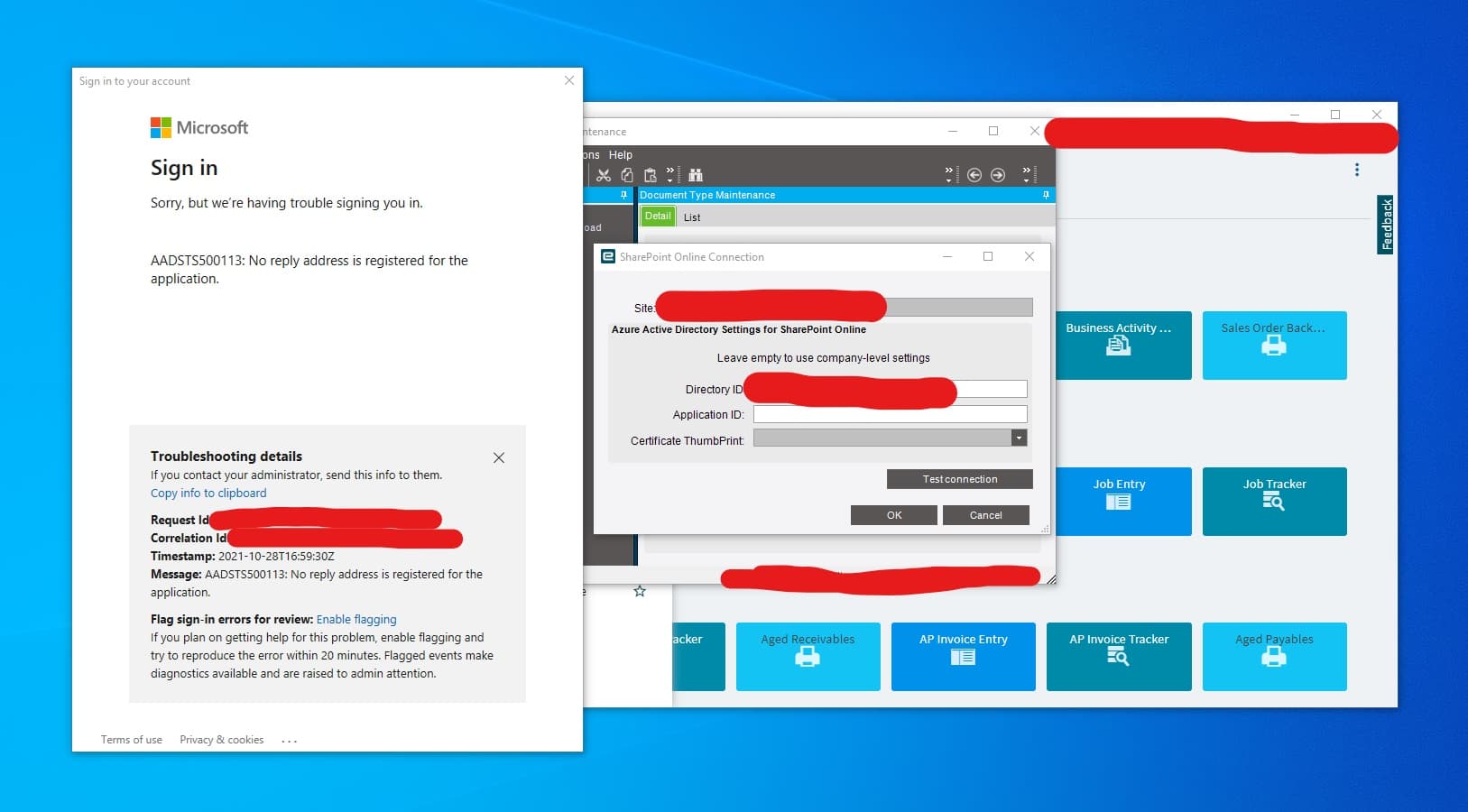Click the Cut scissors toolbar icon
Viewport: 1468px width, 812px height.
coord(604,175)
